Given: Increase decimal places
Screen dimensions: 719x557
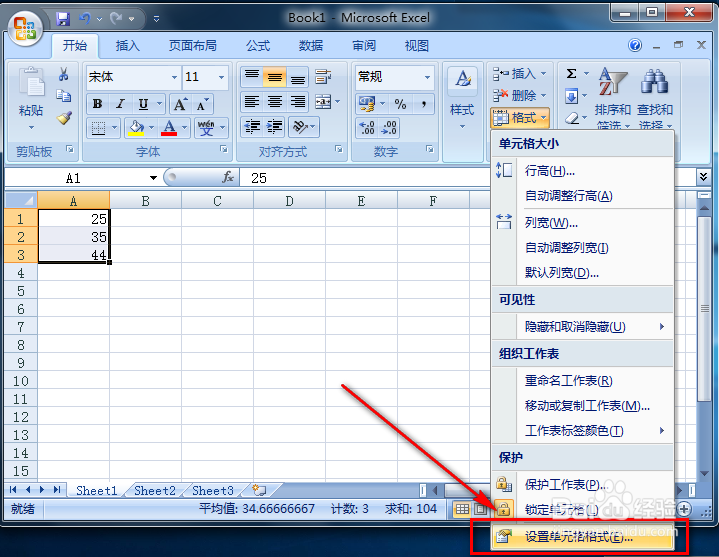Looking at the screenshot, I should click(367, 127).
